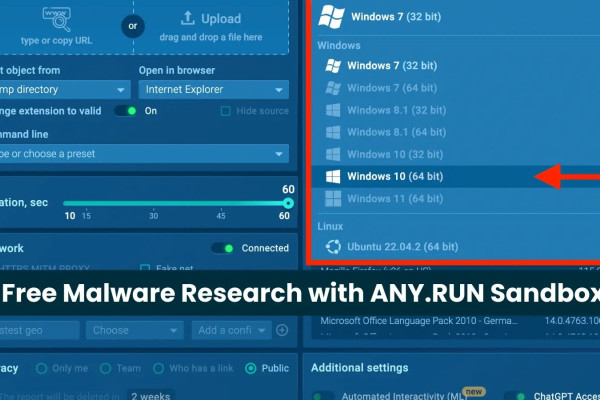The image size is (600, 400).
Task: Toggle the Automated Interactivity (ML) switch
Action: coord(323,396)
